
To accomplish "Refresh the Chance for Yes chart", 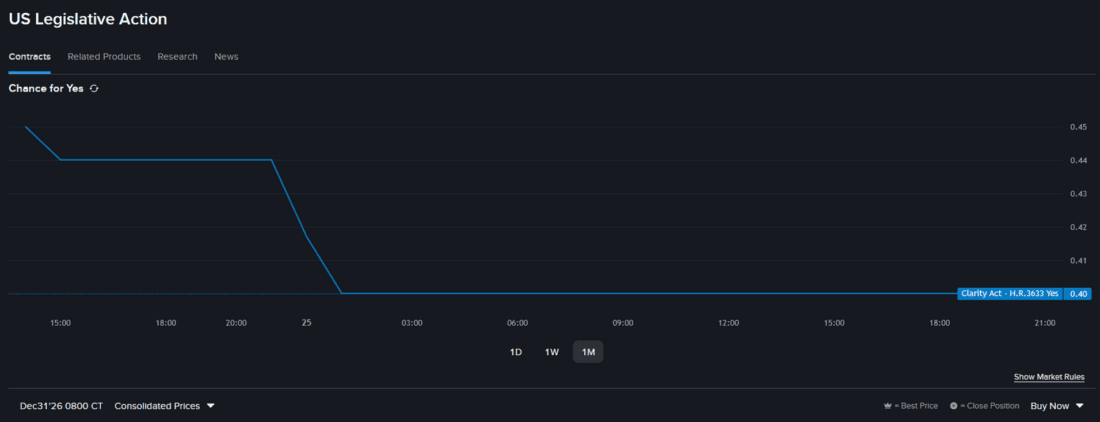I will 94,89.
